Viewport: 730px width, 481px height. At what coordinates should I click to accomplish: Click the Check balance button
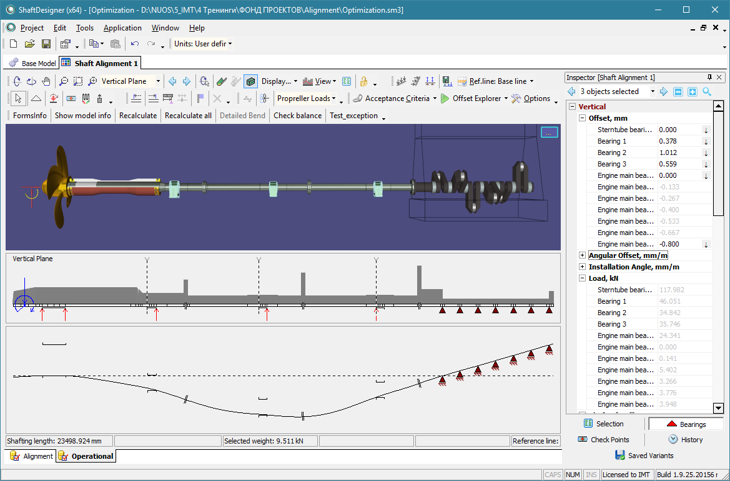pyautogui.click(x=297, y=115)
